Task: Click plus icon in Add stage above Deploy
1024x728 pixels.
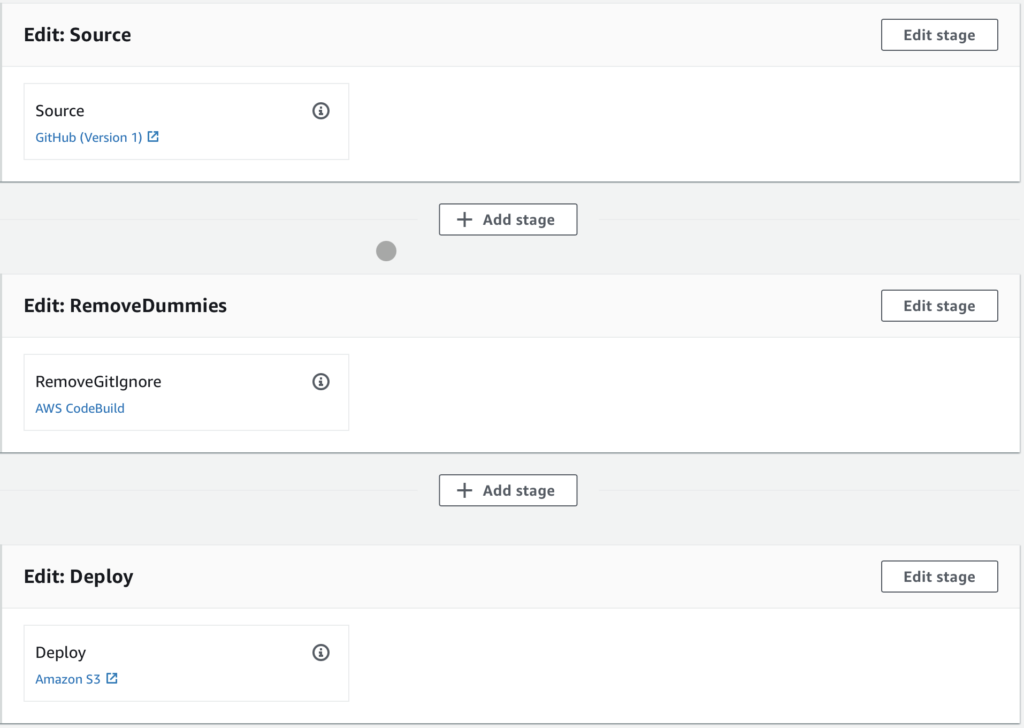Action: pyautogui.click(x=464, y=490)
